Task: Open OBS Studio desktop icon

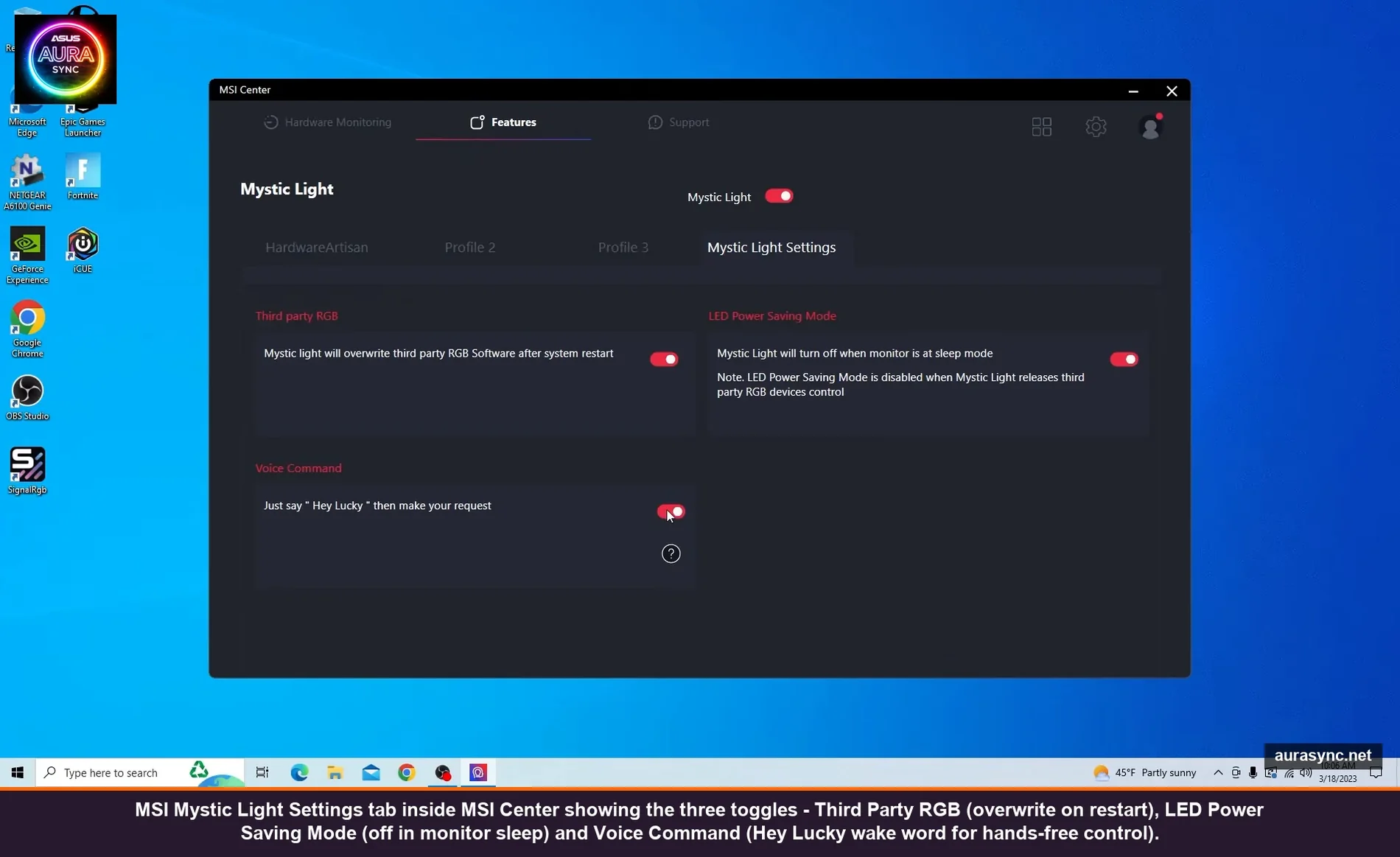Action: coord(27,397)
